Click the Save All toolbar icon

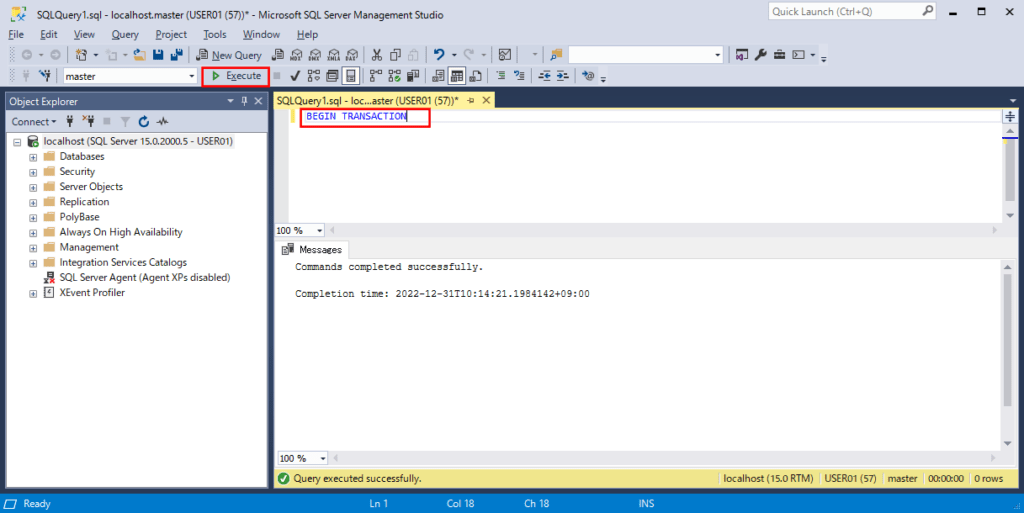pos(177,55)
